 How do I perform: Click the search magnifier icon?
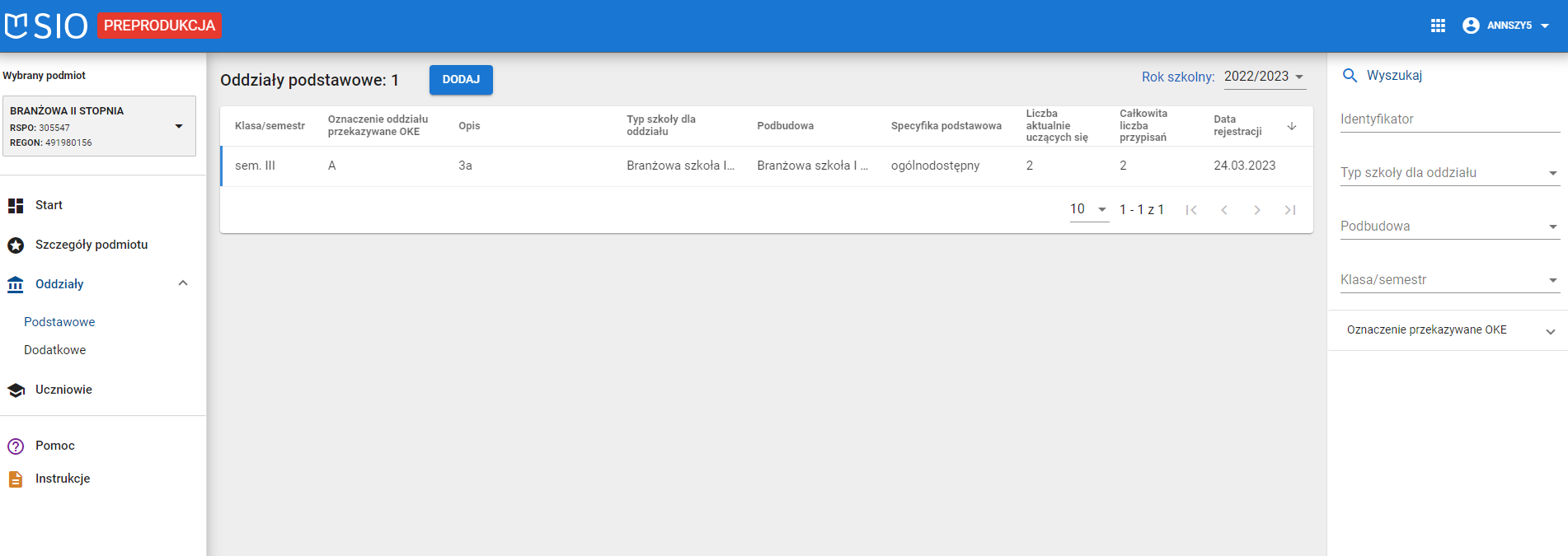[1350, 76]
